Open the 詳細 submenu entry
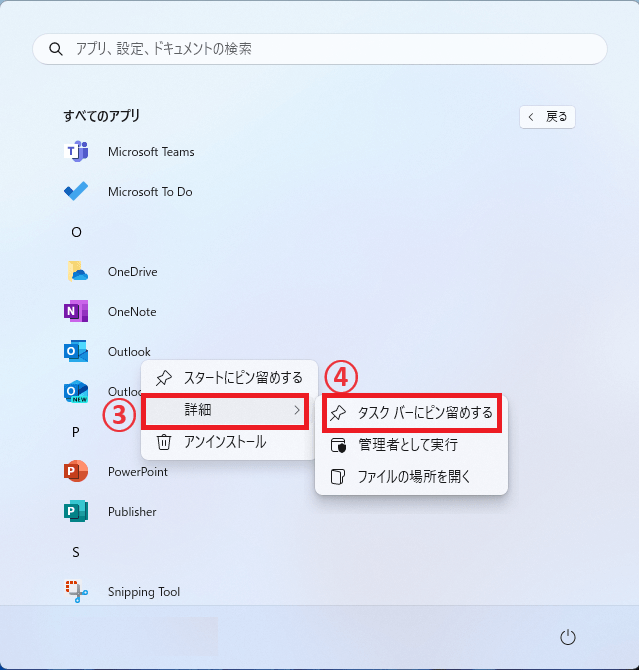Screen dimensions: 639x670 click(225, 410)
